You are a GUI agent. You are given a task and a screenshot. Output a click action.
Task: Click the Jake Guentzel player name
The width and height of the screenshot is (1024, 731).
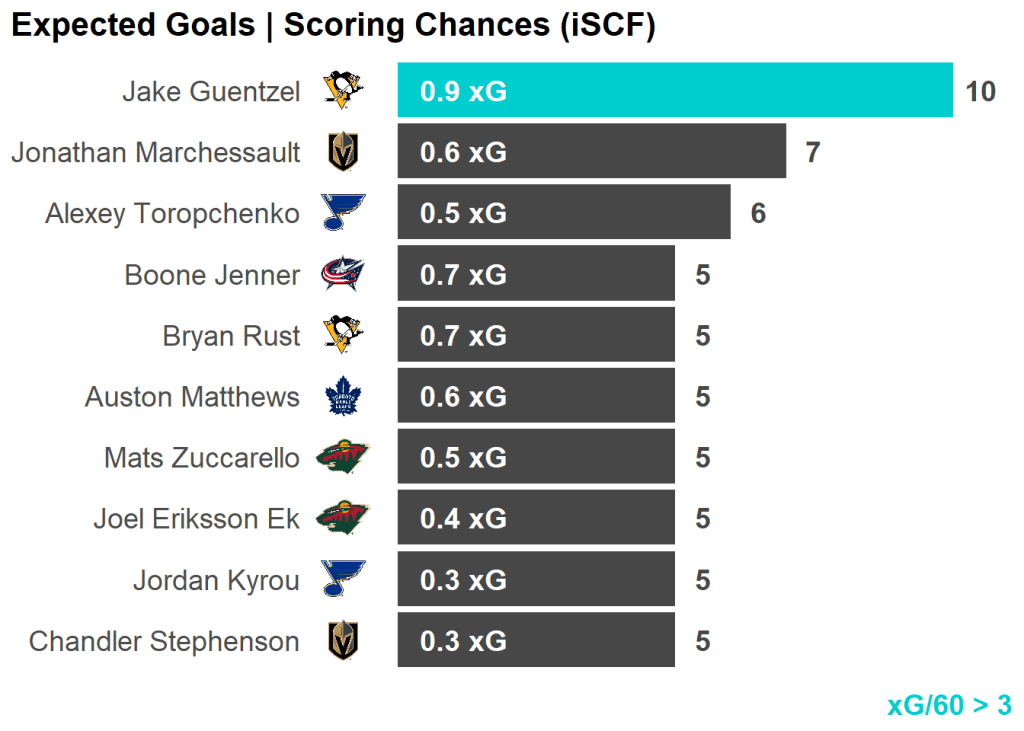click(211, 92)
